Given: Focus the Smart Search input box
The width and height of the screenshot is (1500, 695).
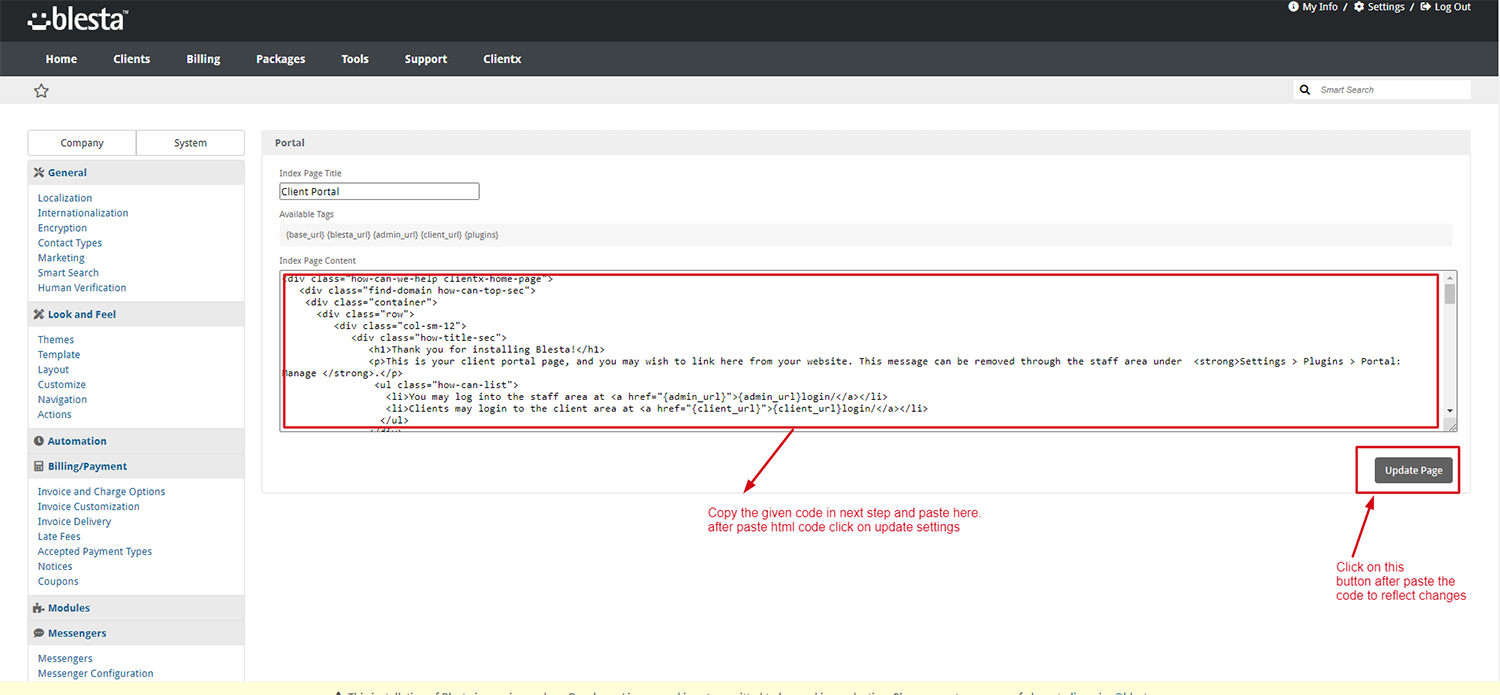Looking at the screenshot, I should (x=1392, y=90).
